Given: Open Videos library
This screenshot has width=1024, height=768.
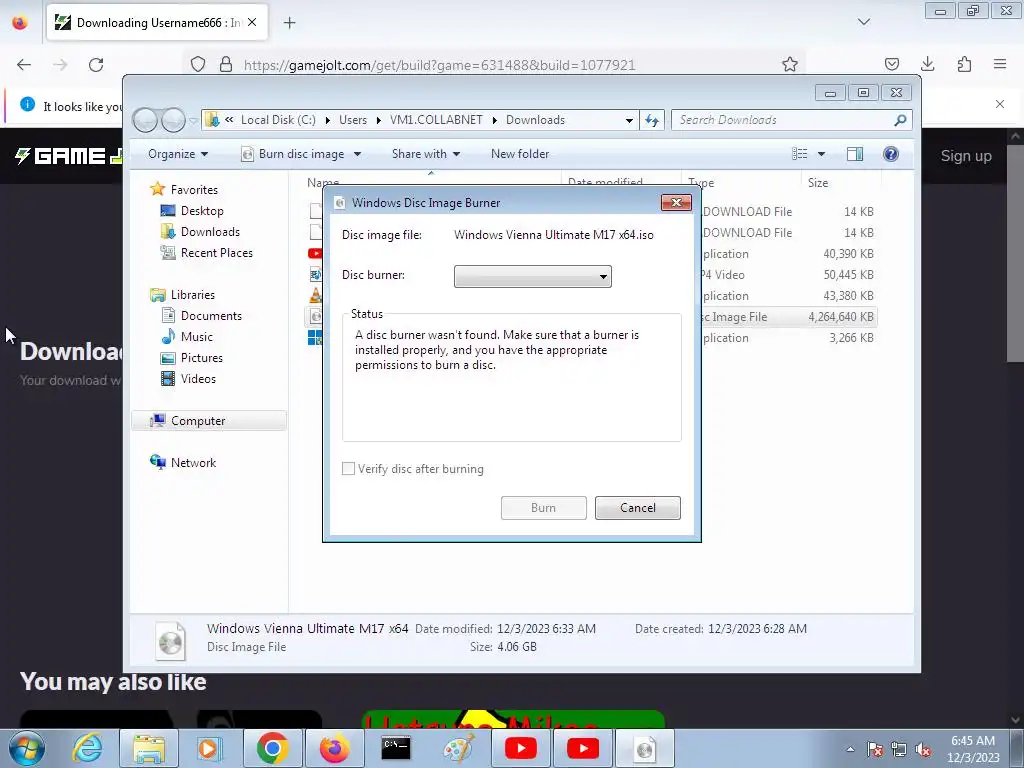Looking at the screenshot, I should [198, 379].
